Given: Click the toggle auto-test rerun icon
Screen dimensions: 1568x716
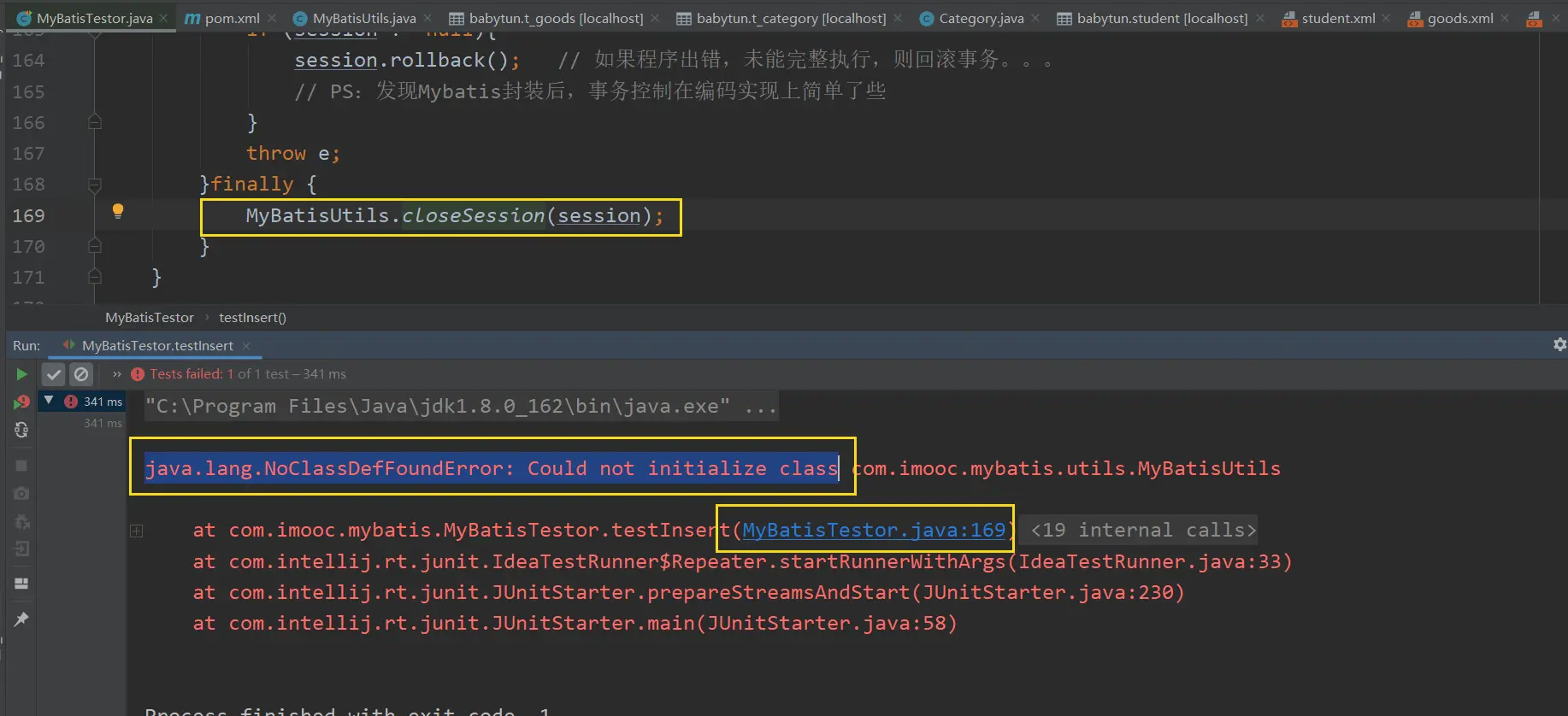Looking at the screenshot, I should click(21, 430).
